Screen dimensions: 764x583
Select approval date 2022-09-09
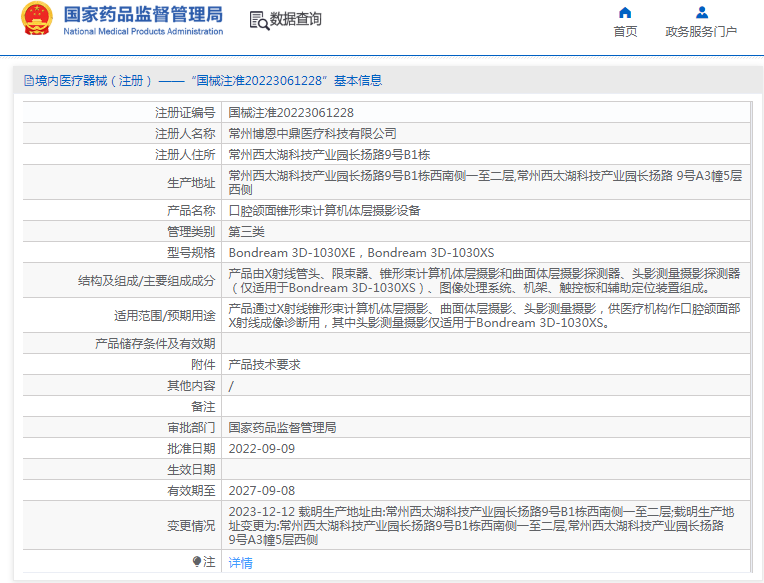262,449
